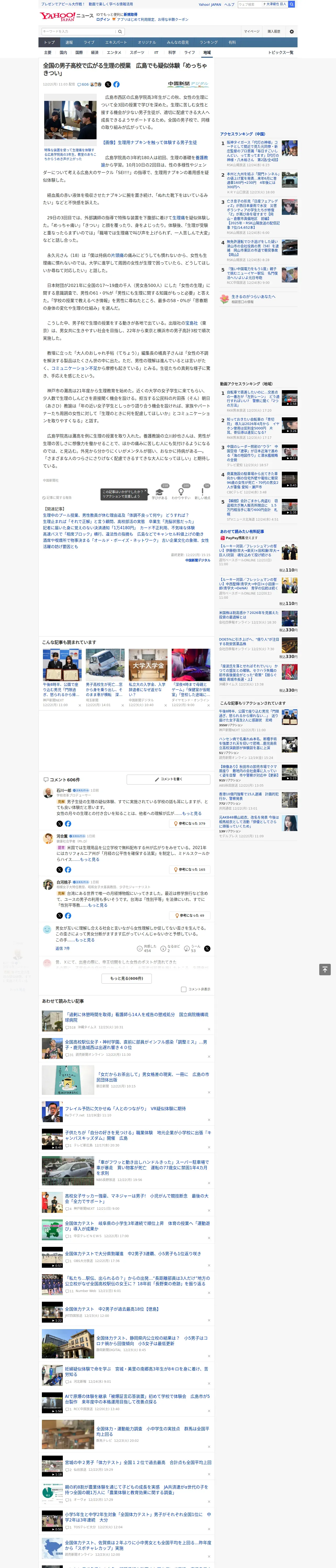Share 河合薫's comment on Facebook
The height and width of the screenshot is (1568, 336).
(68, 869)
